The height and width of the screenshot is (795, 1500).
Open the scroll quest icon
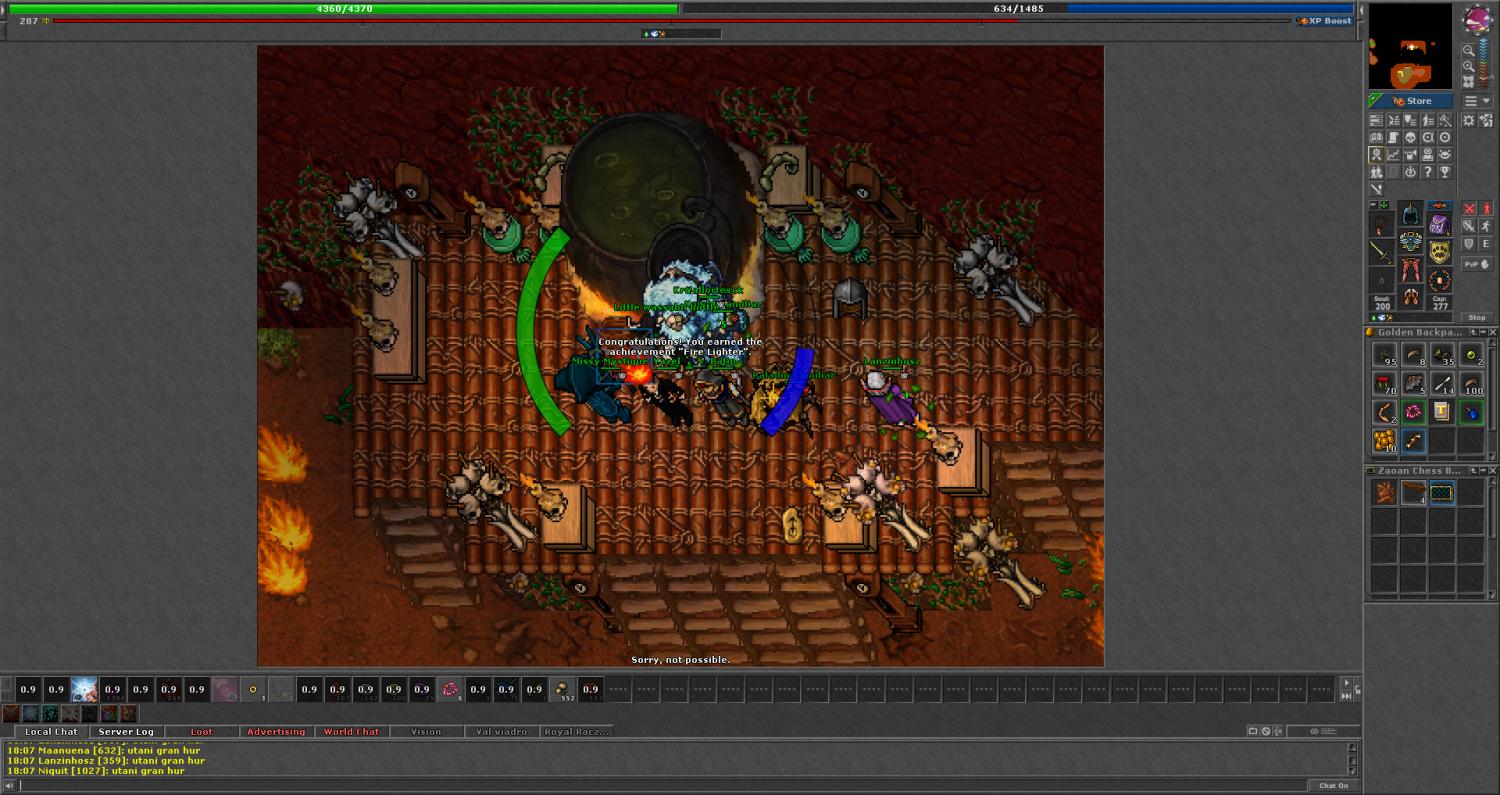click(x=1394, y=137)
